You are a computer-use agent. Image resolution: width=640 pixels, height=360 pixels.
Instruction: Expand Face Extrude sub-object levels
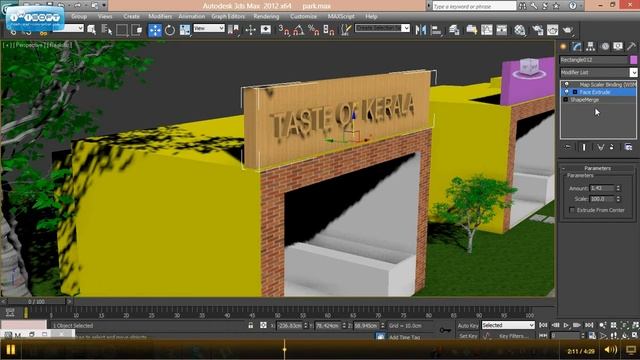(575, 92)
